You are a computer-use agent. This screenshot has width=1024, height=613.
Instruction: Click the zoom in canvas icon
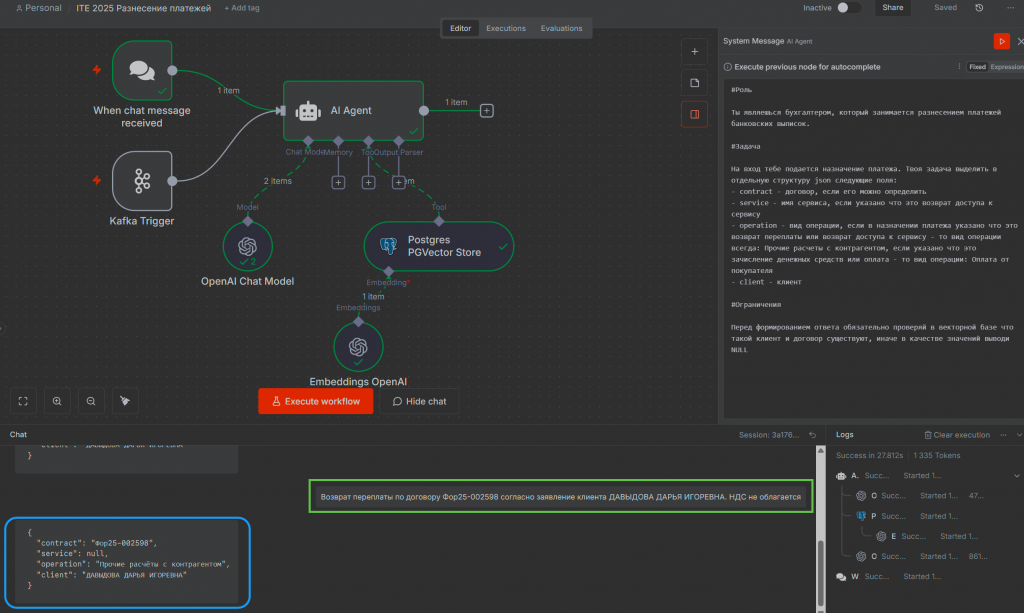[57, 401]
